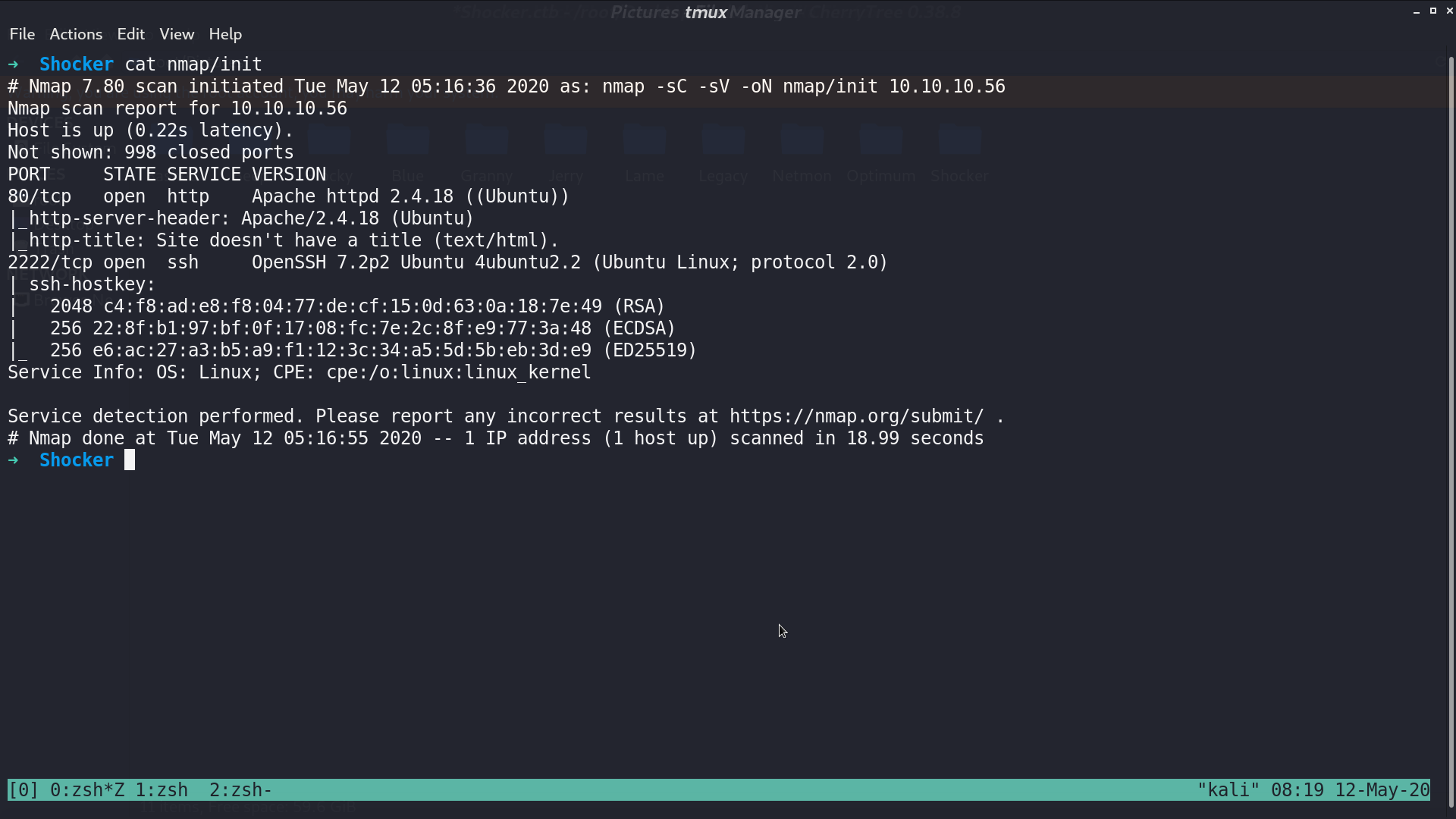Click the "kali" hostname in status bar
The image size is (1456, 819).
[x=1228, y=790]
